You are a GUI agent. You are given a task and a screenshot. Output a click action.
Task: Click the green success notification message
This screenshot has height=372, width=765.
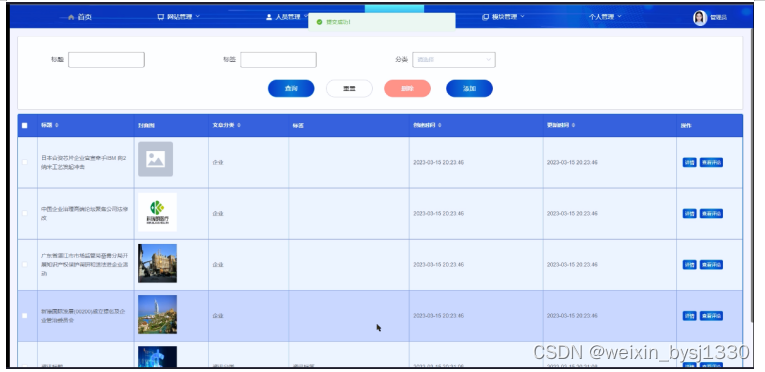382,22
